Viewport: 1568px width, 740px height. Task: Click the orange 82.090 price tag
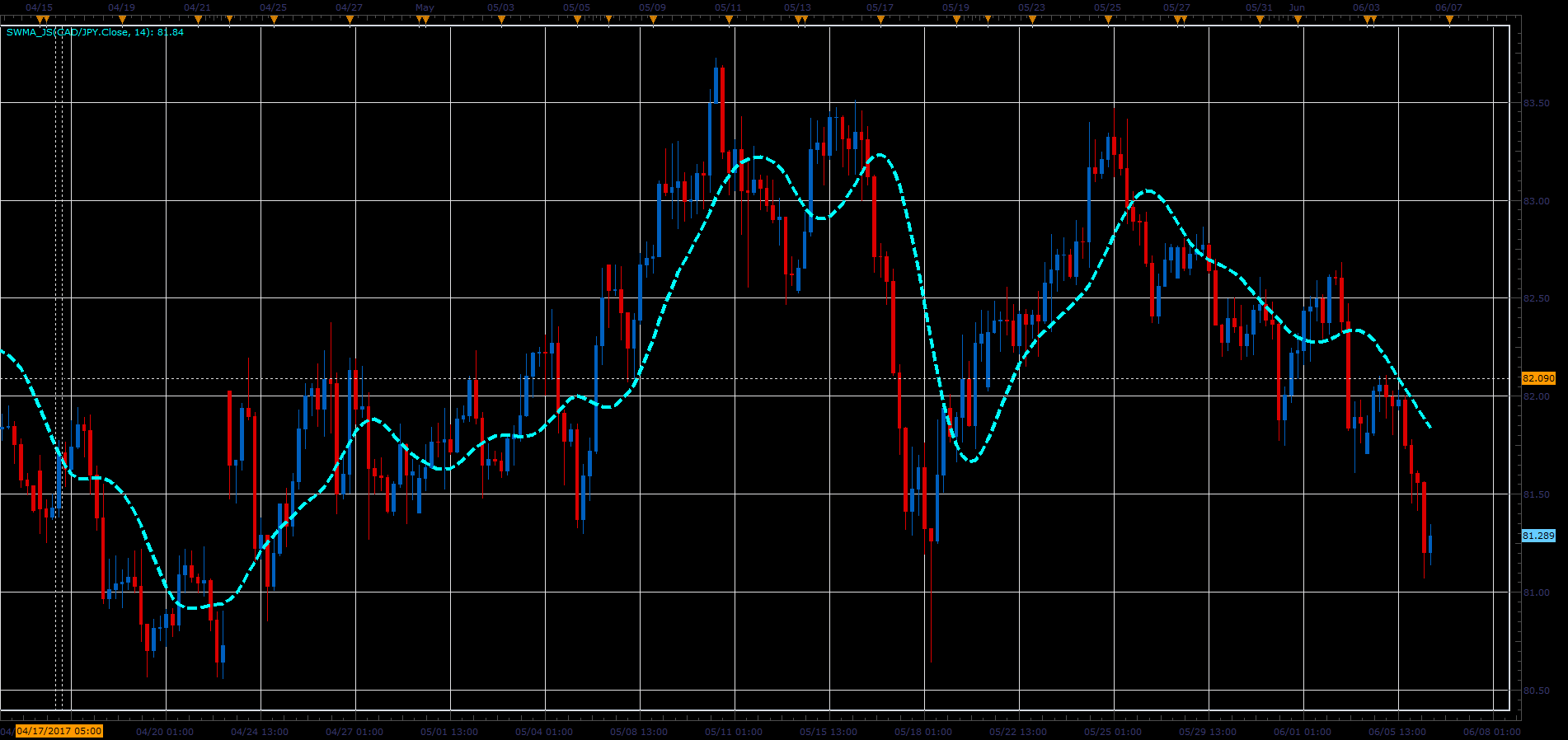pyautogui.click(x=1538, y=378)
